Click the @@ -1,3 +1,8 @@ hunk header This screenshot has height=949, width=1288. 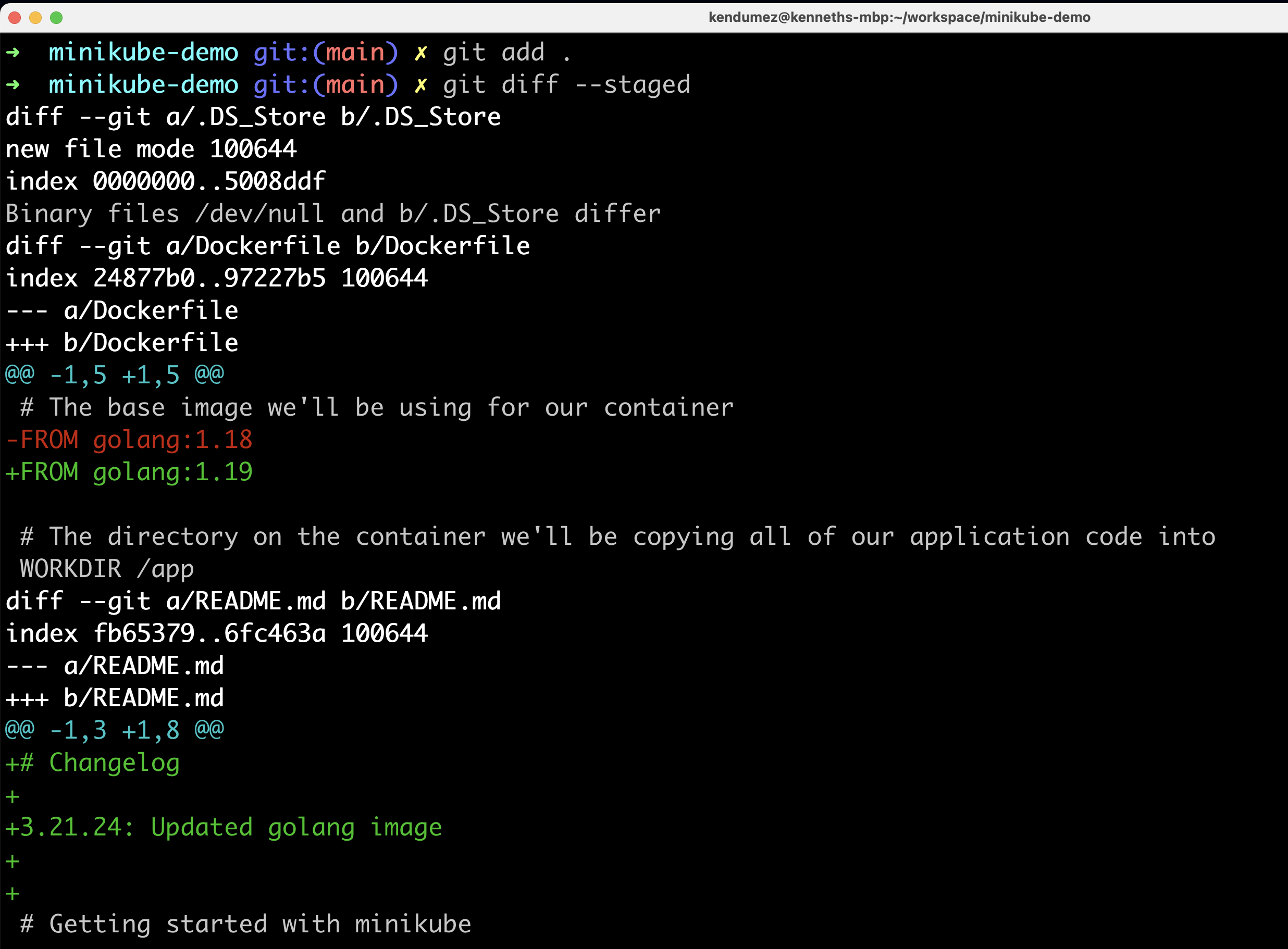(x=113, y=730)
